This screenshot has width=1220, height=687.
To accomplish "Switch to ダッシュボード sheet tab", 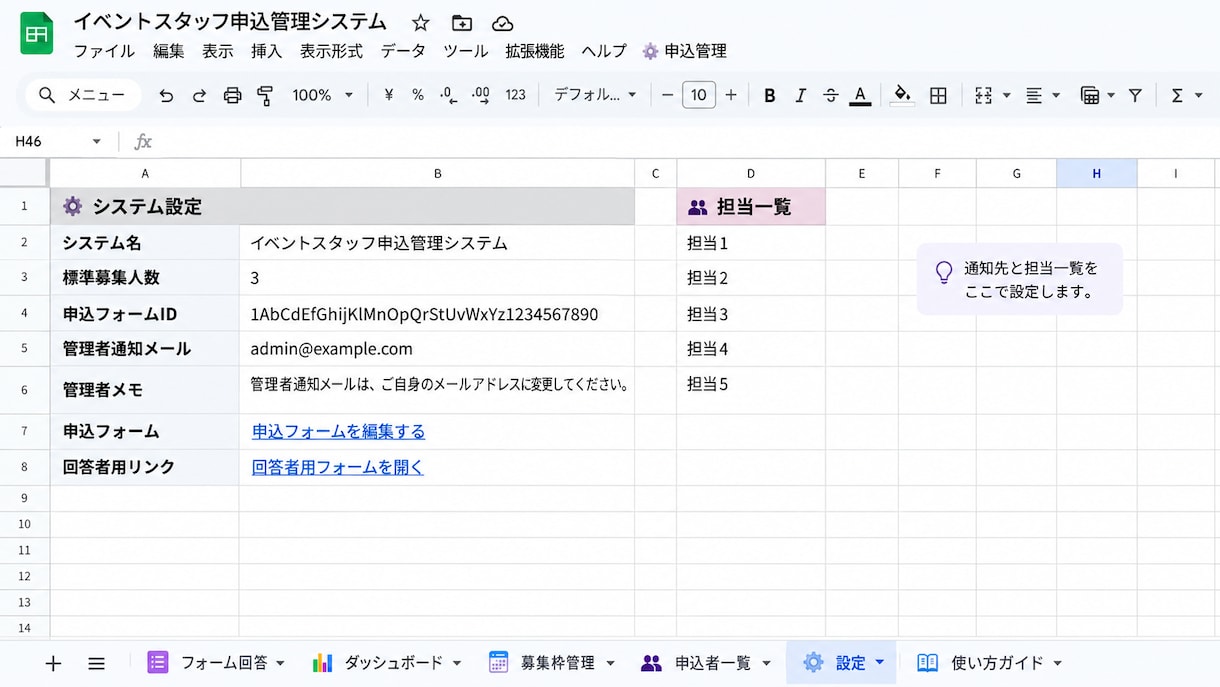I will click(386, 663).
